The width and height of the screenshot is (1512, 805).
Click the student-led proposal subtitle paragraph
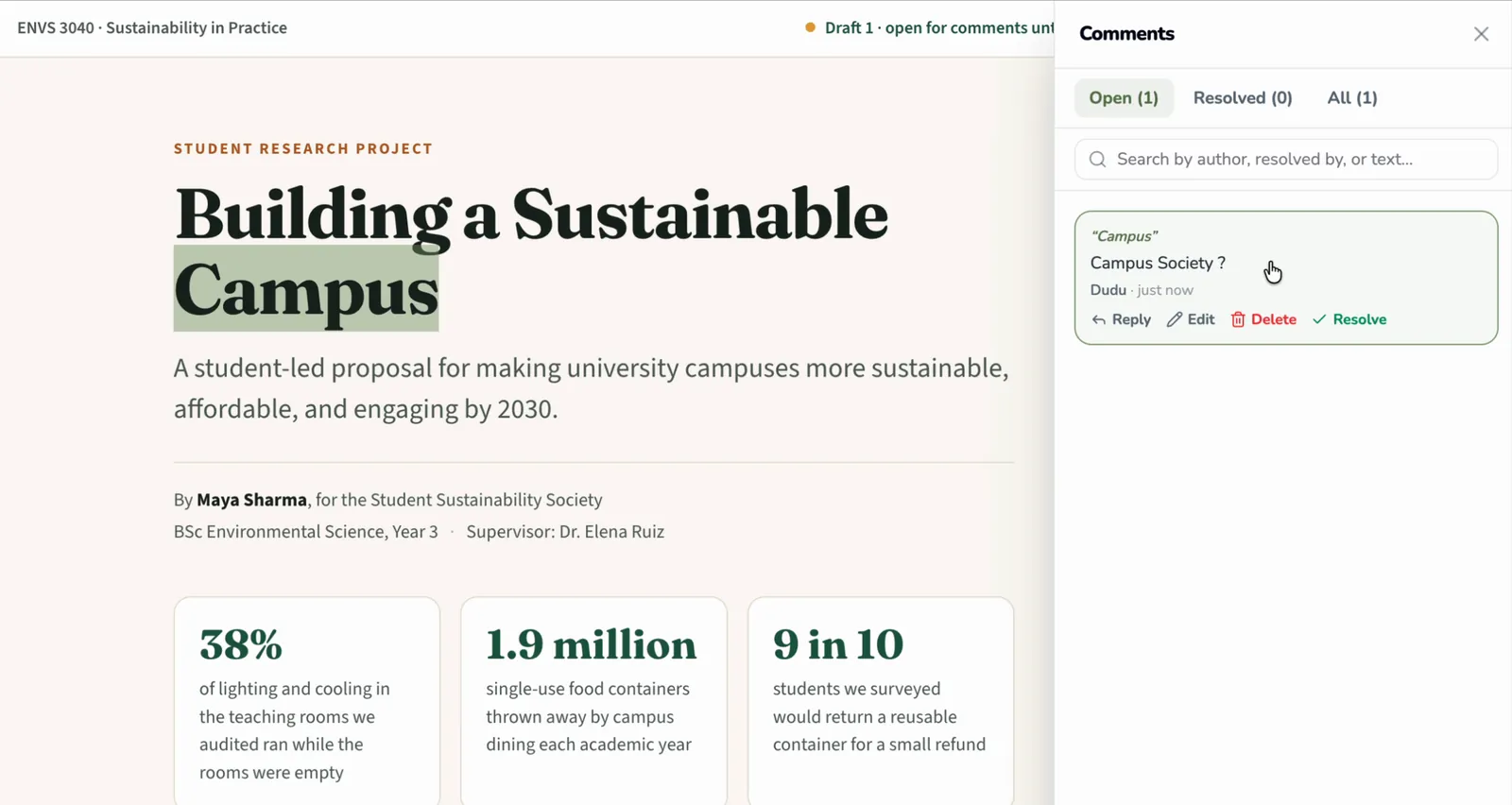tap(592, 388)
